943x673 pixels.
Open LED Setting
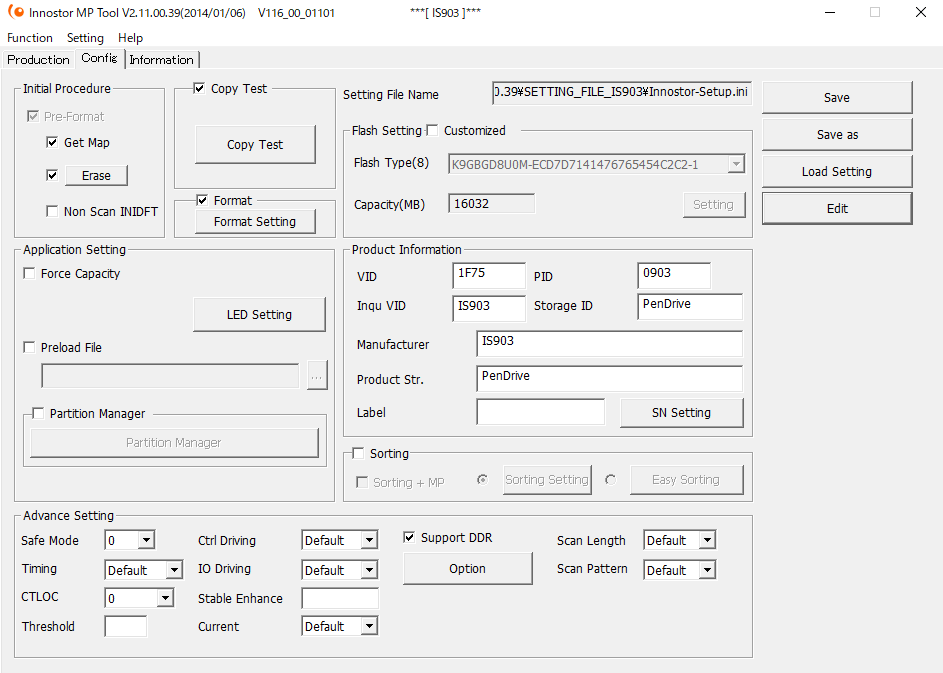[x=259, y=315]
